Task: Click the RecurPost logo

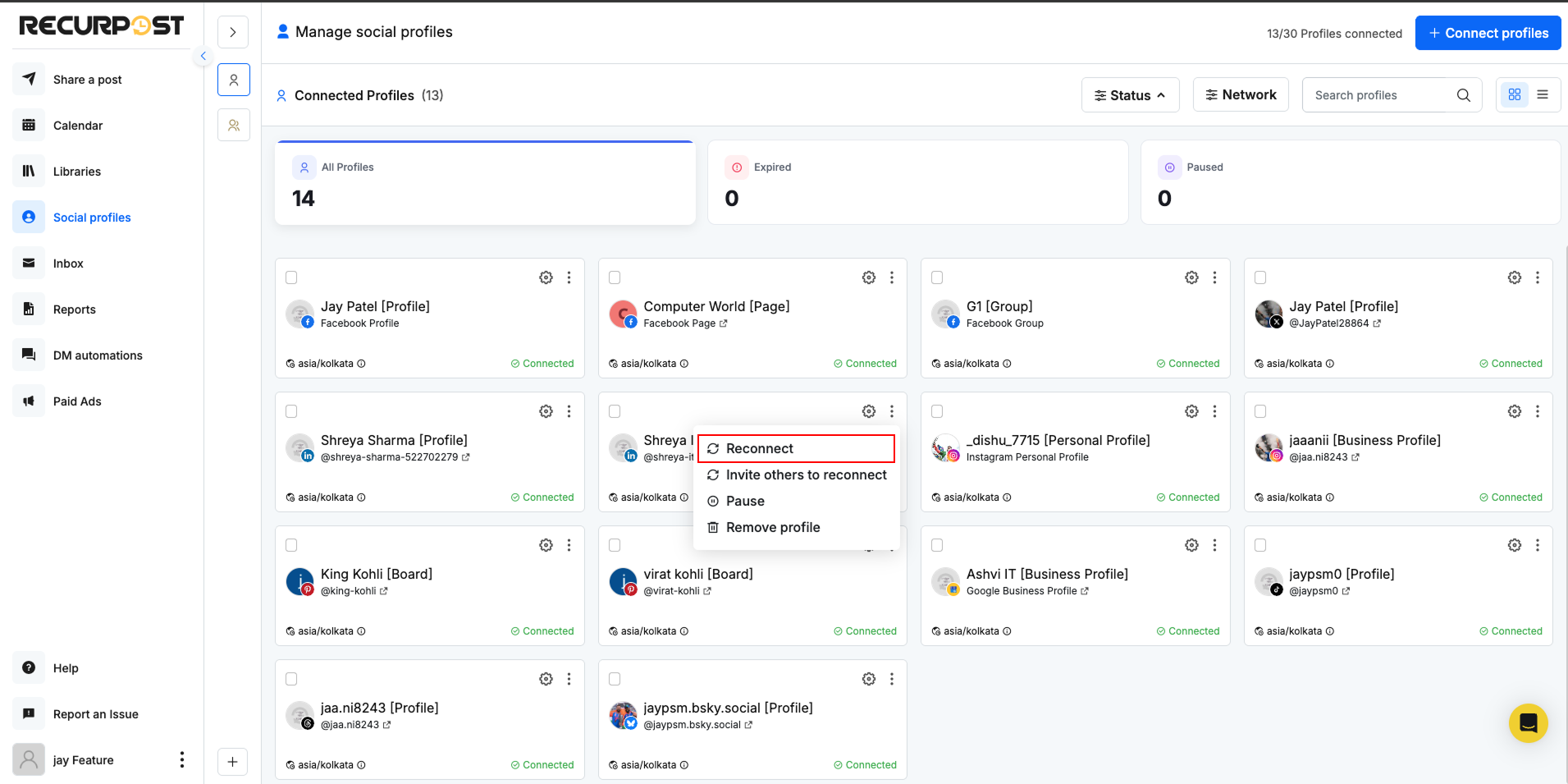Action: point(102,25)
